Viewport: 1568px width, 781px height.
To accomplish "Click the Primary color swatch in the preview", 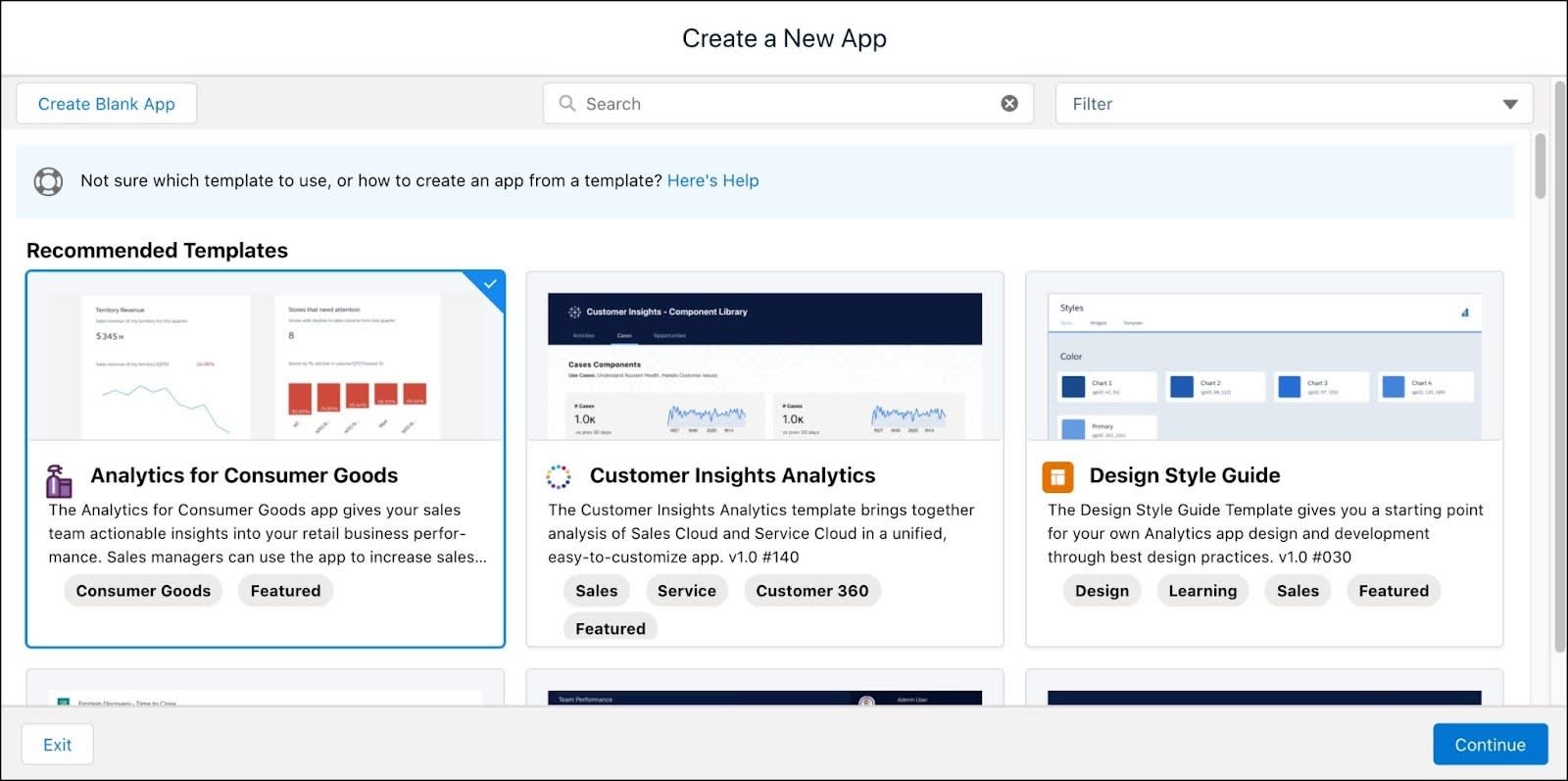I will tap(1073, 429).
